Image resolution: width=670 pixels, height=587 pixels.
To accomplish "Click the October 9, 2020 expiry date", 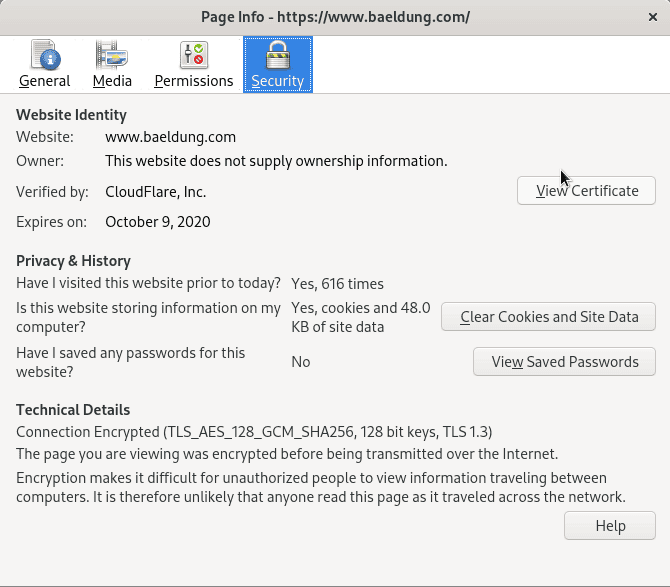I will (x=157, y=222).
